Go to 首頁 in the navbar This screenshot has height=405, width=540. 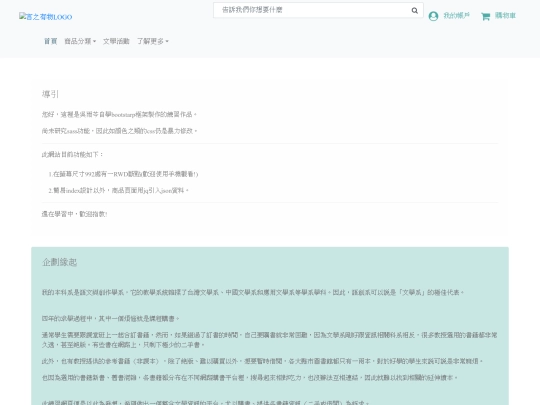click(50, 41)
